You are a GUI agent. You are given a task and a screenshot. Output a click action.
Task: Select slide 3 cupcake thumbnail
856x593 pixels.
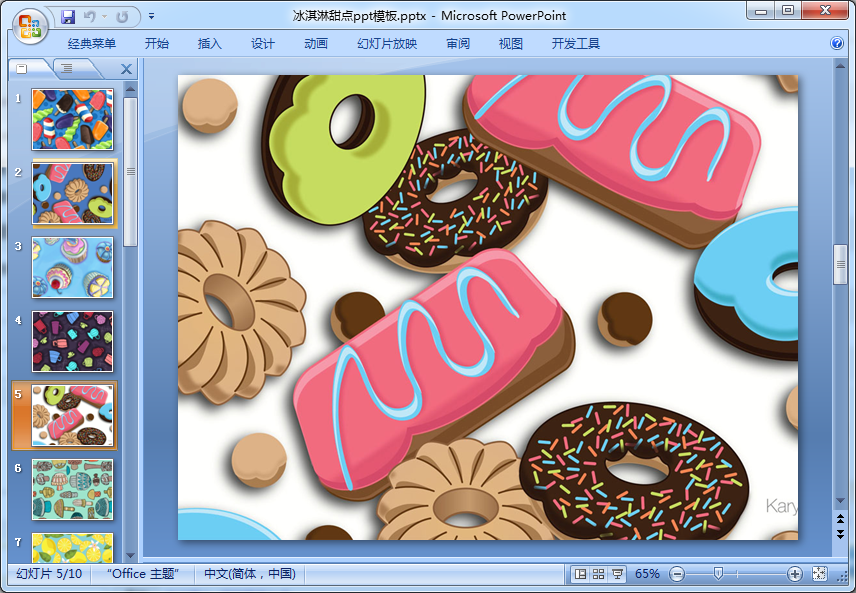tap(73, 267)
